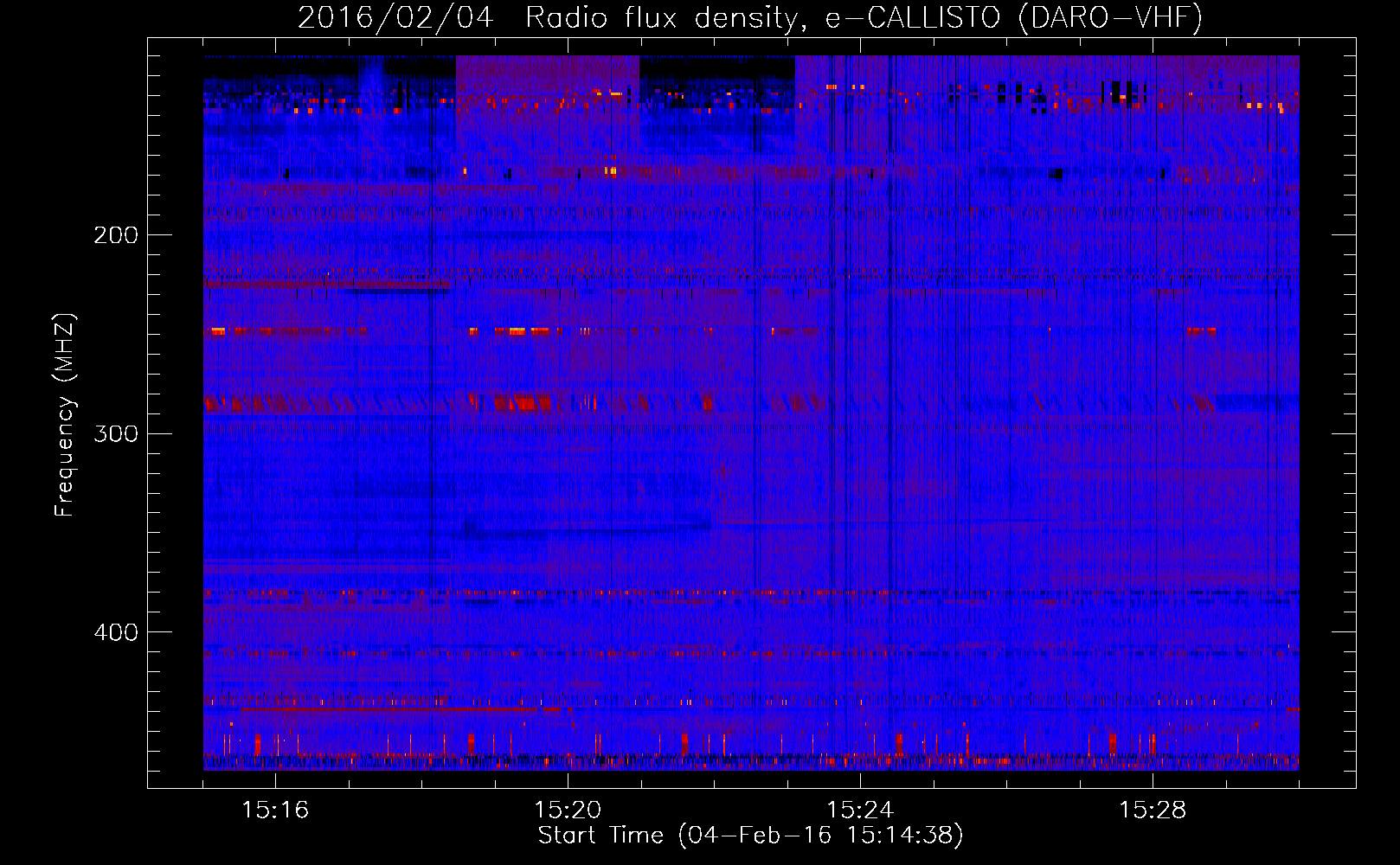1400x865 pixels.
Task: Click the 200 frequency axis label
Action: coord(116,235)
